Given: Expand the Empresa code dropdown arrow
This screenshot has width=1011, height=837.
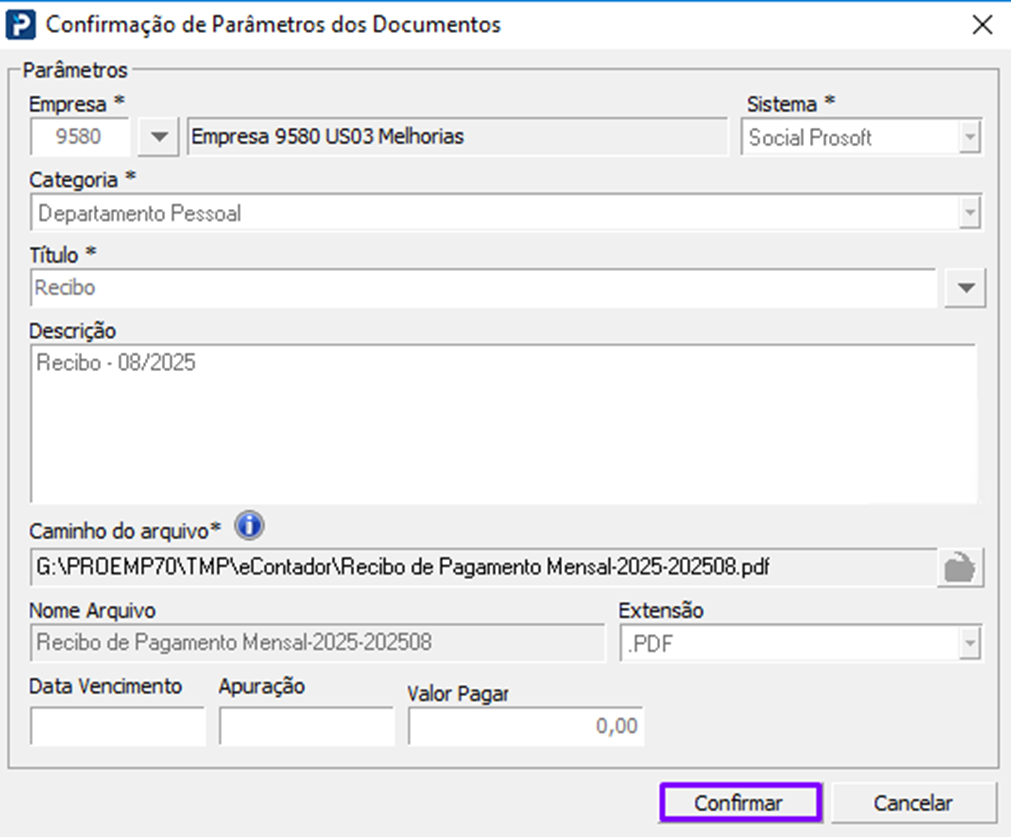Looking at the screenshot, I should [x=159, y=137].
